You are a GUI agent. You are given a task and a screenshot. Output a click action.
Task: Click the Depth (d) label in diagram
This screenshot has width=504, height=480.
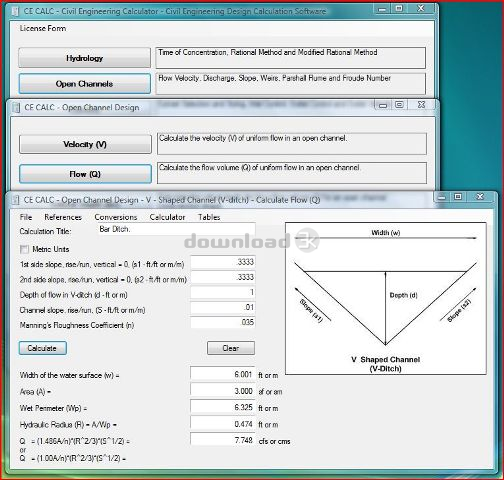pyautogui.click(x=403, y=295)
